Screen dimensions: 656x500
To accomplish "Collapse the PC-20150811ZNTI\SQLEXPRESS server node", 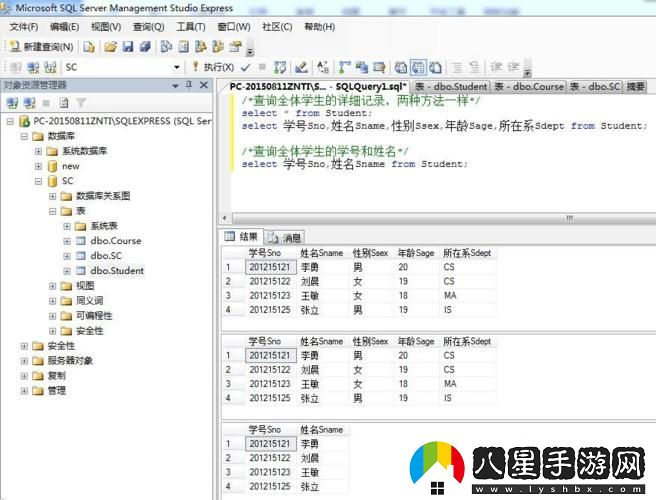I will pos(10,121).
